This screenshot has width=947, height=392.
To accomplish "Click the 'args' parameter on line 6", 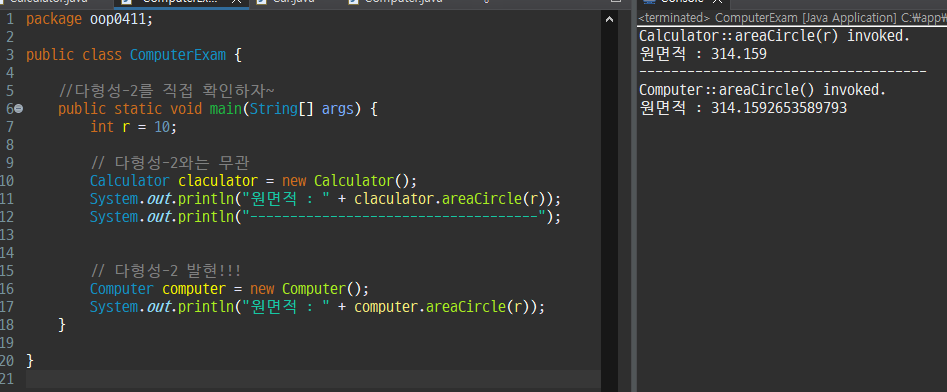I will [338, 109].
